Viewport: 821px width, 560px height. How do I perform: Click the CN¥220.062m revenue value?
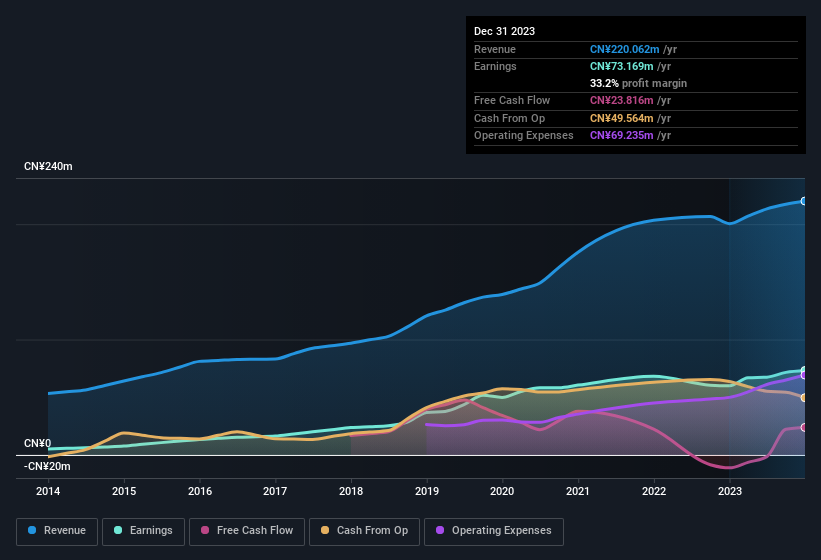625,49
